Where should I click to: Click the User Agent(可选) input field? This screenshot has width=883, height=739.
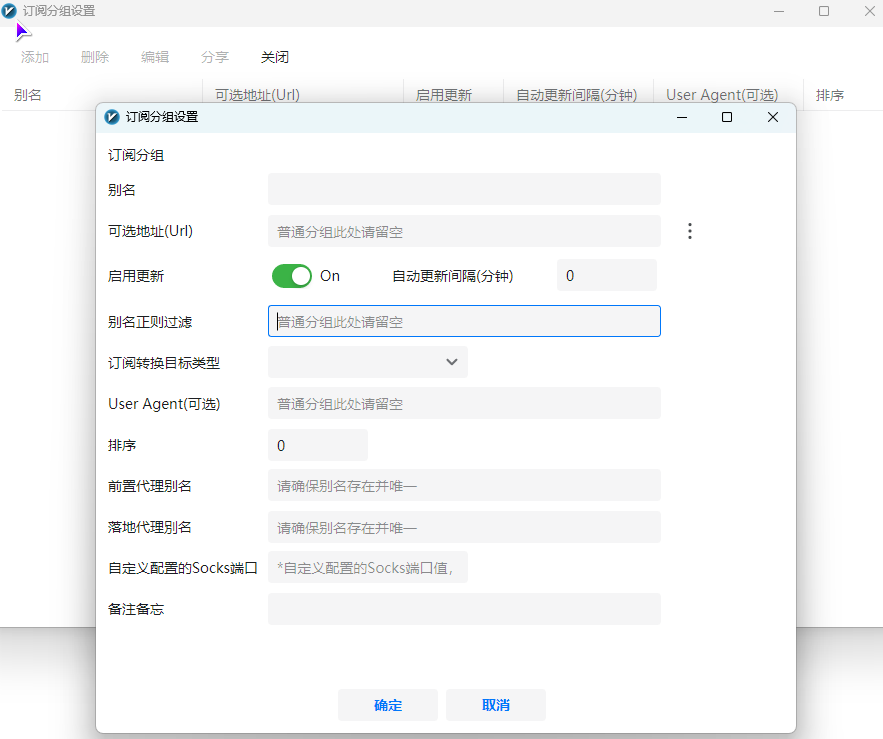pos(463,403)
